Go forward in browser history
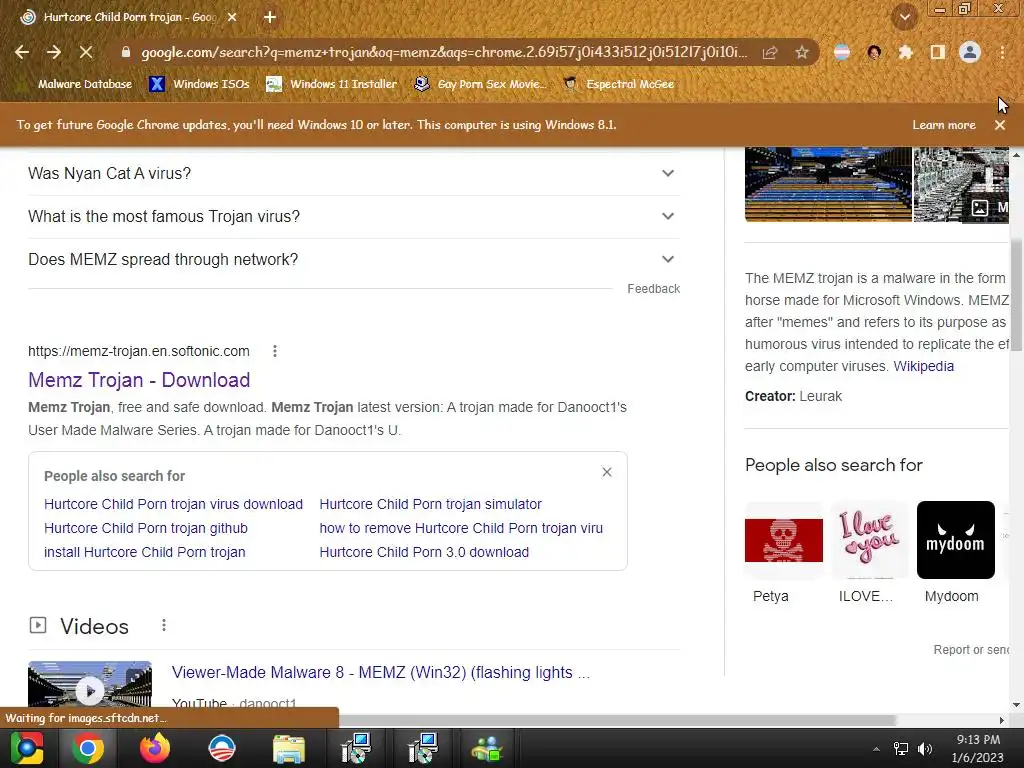 (54, 52)
